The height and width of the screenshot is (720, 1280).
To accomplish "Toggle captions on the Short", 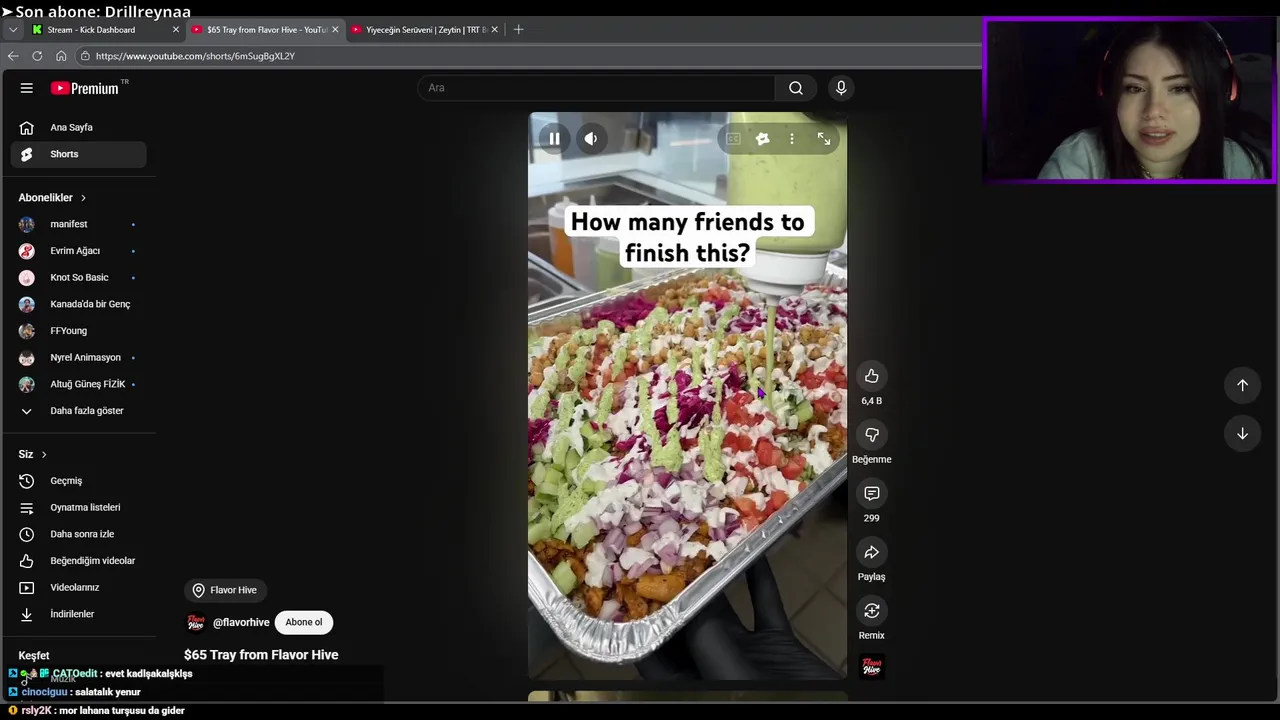I will point(733,139).
